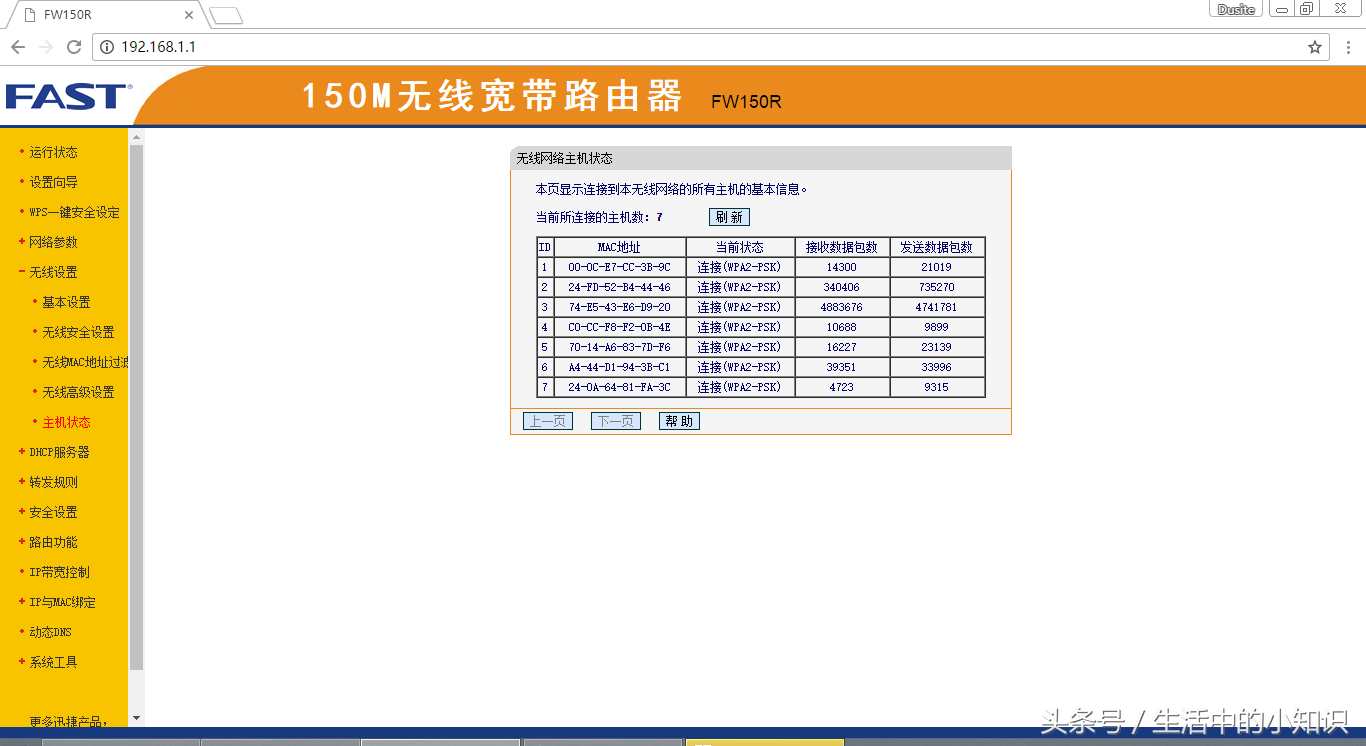This screenshot has height=746, width=1366.
Task: Click the 下一页 button
Action: (x=616, y=421)
